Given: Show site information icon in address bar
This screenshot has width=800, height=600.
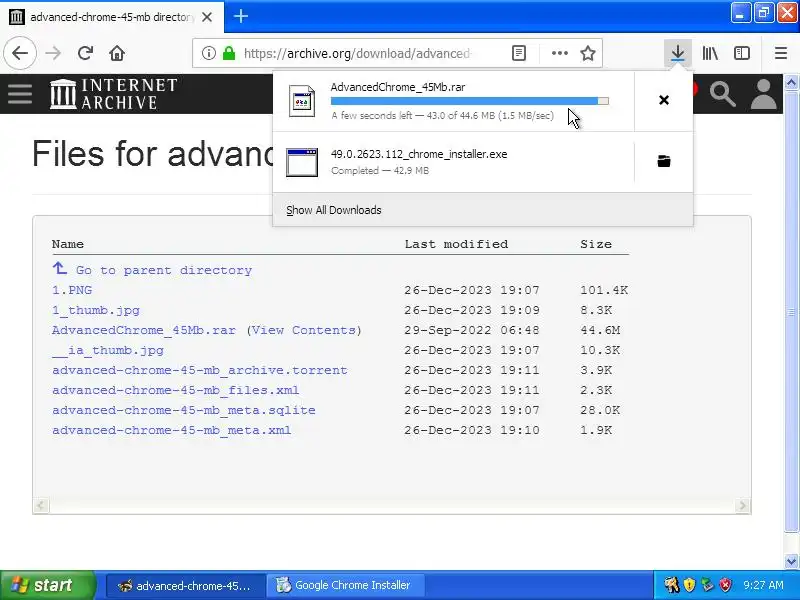Looking at the screenshot, I should 208,53.
